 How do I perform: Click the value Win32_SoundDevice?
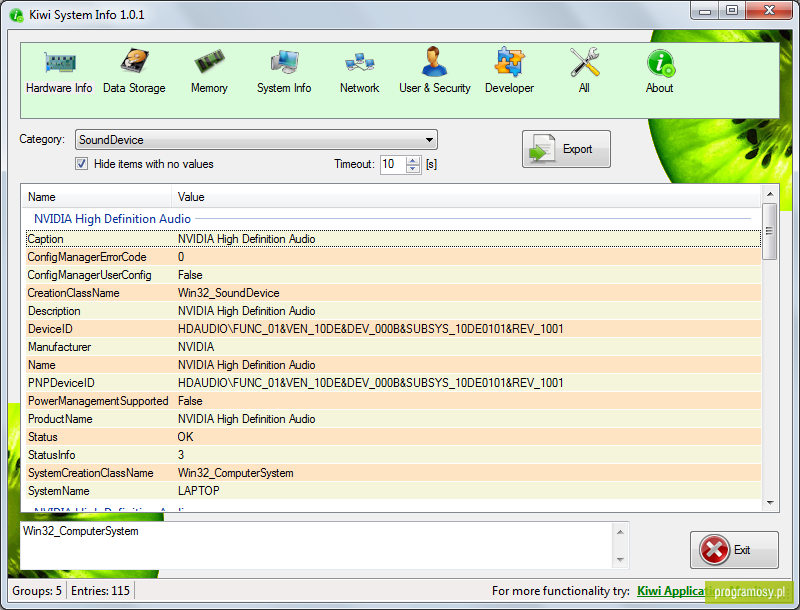point(229,293)
